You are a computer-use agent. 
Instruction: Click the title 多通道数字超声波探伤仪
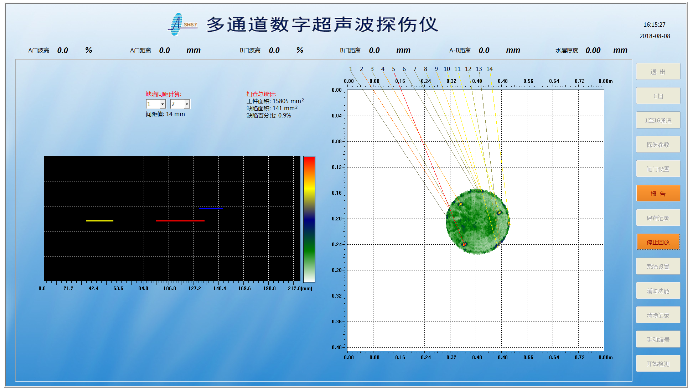323,25
